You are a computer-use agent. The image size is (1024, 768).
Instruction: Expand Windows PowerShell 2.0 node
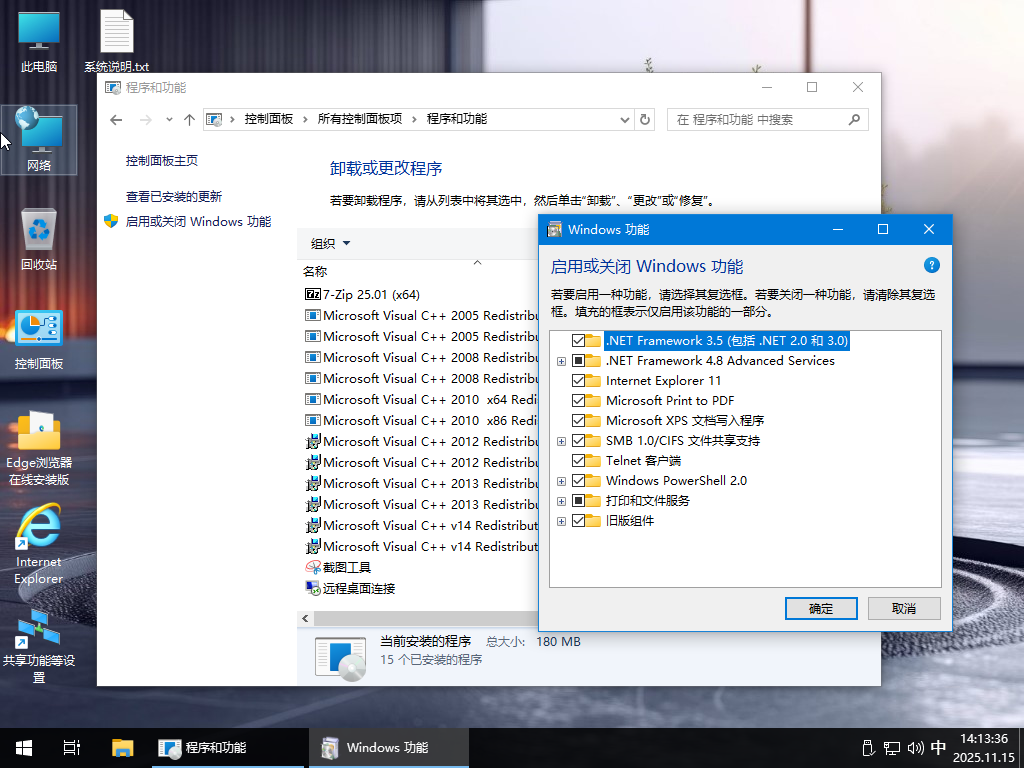[x=561, y=481]
